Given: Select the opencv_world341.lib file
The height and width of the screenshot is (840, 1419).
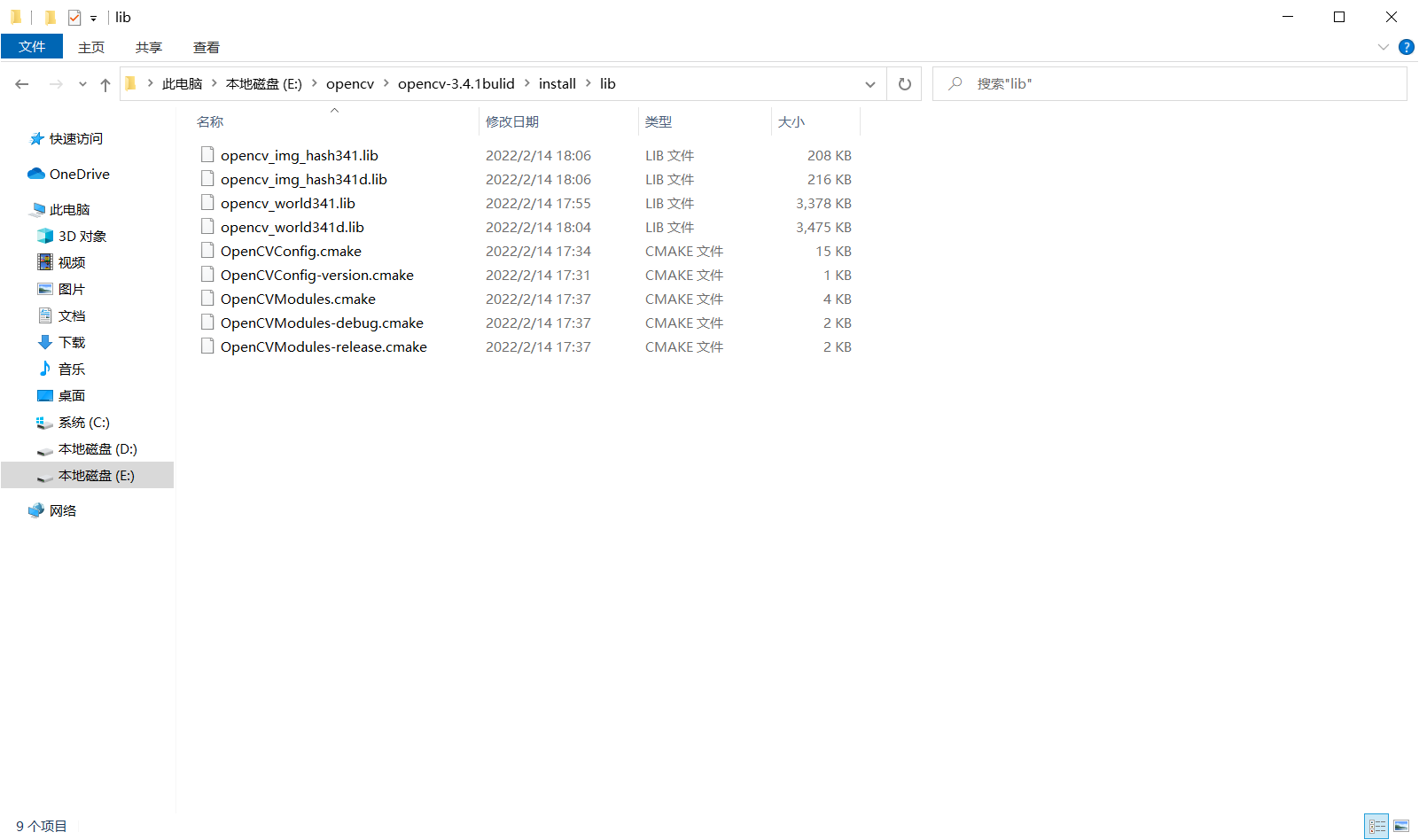Looking at the screenshot, I should tap(288, 203).
